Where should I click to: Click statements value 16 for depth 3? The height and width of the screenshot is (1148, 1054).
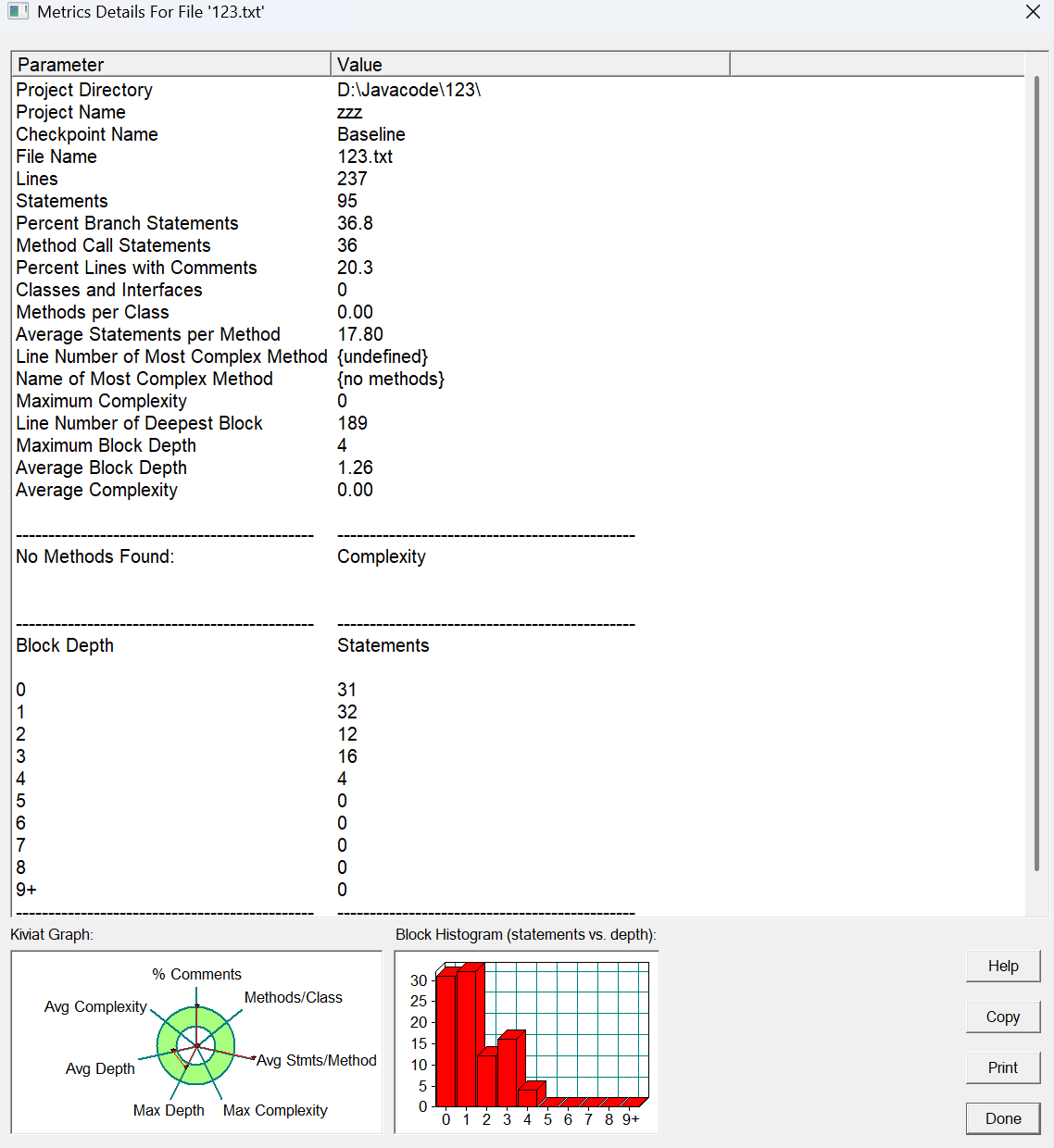347,756
